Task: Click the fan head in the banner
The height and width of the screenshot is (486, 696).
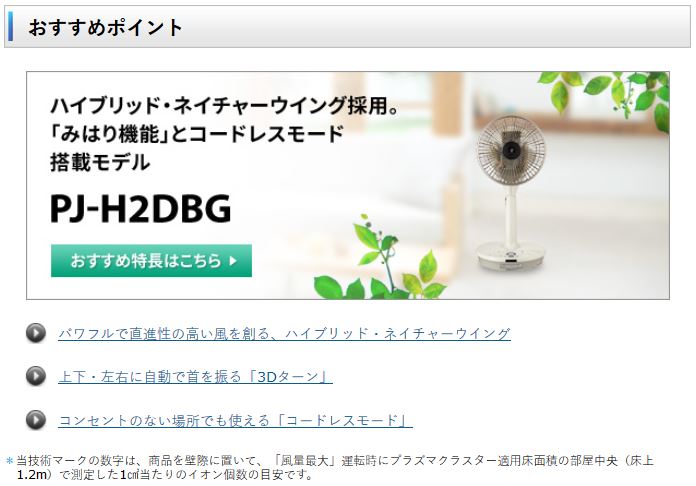Action: click(x=511, y=150)
